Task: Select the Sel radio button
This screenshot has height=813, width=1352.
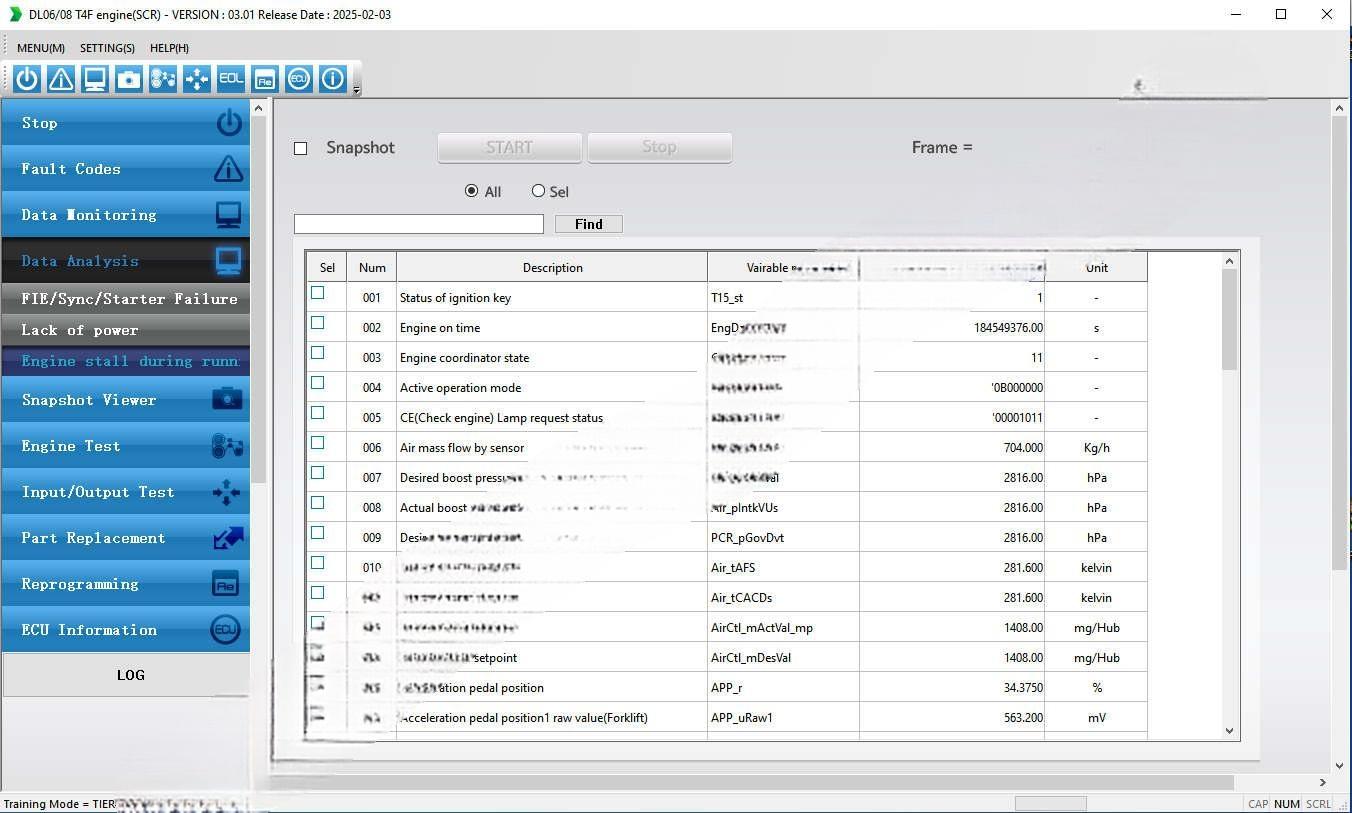Action: point(539,191)
